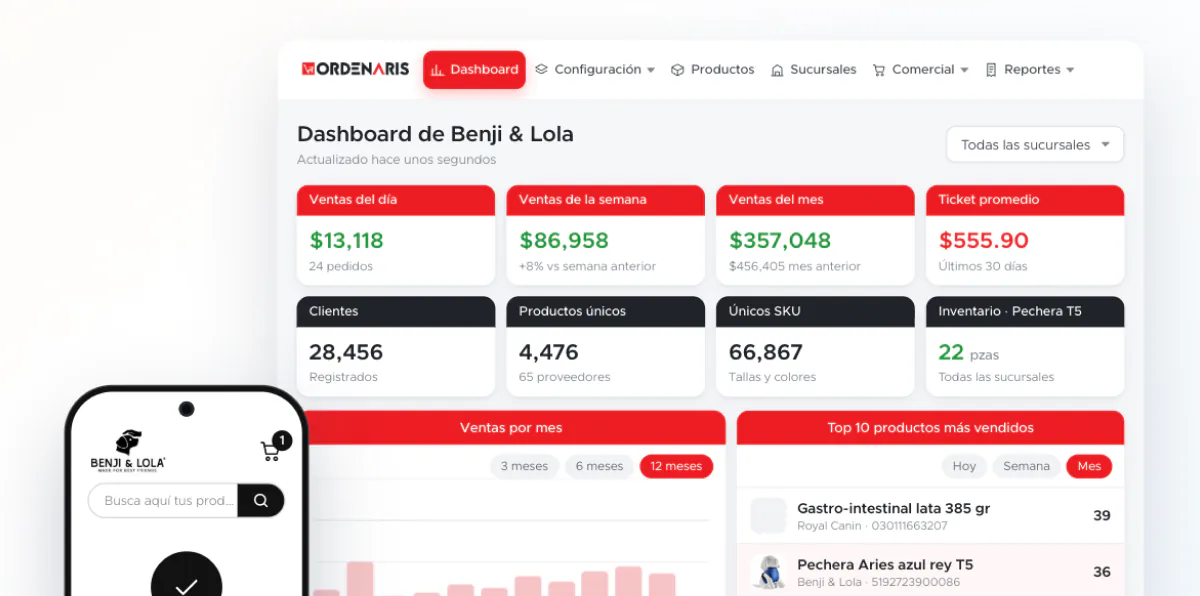Click the 65 proveedores label

(x=565, y=377)
